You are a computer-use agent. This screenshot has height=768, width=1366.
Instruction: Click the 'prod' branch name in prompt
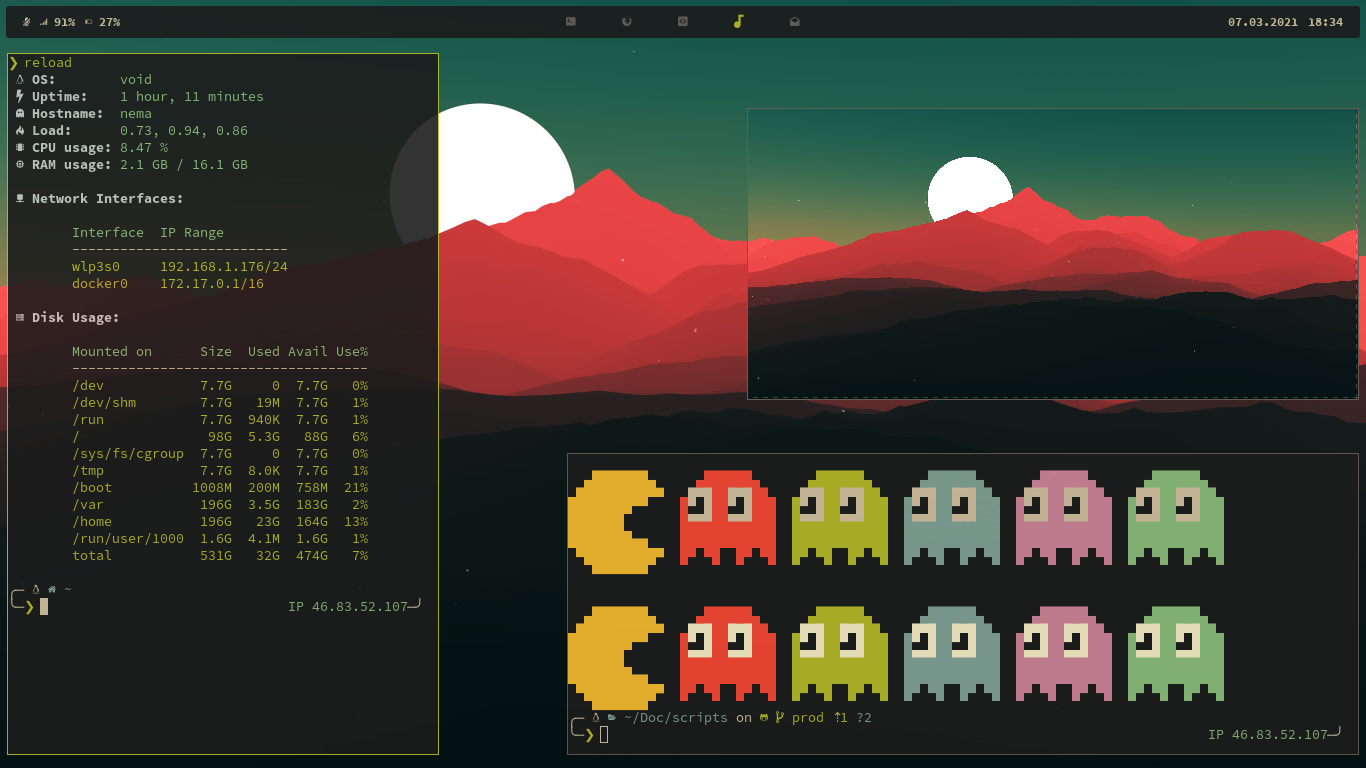pyautogui.click(x=808, y=717)
